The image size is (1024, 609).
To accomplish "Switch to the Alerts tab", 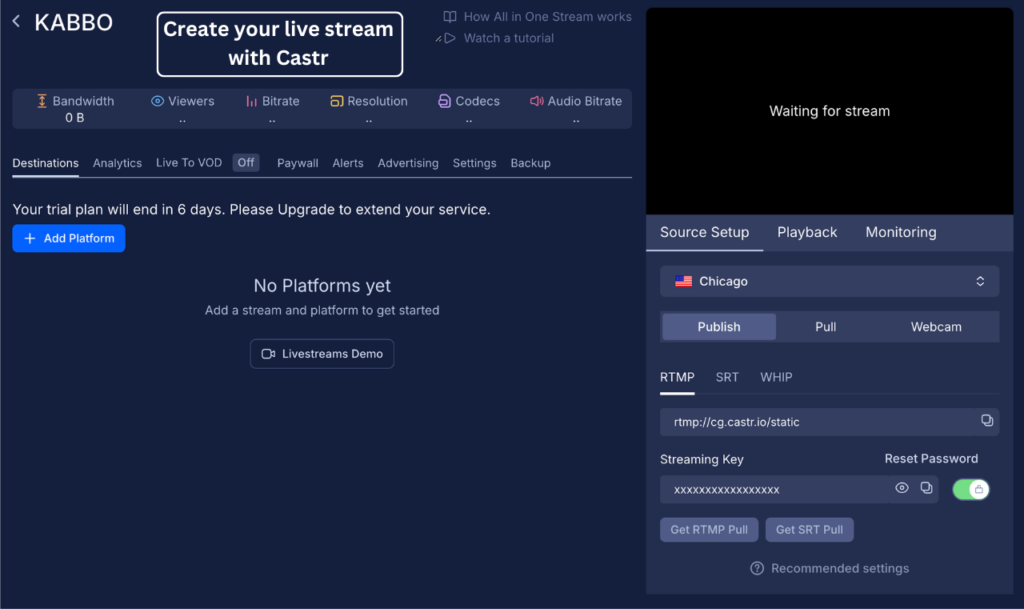I will tap(347, 163).
